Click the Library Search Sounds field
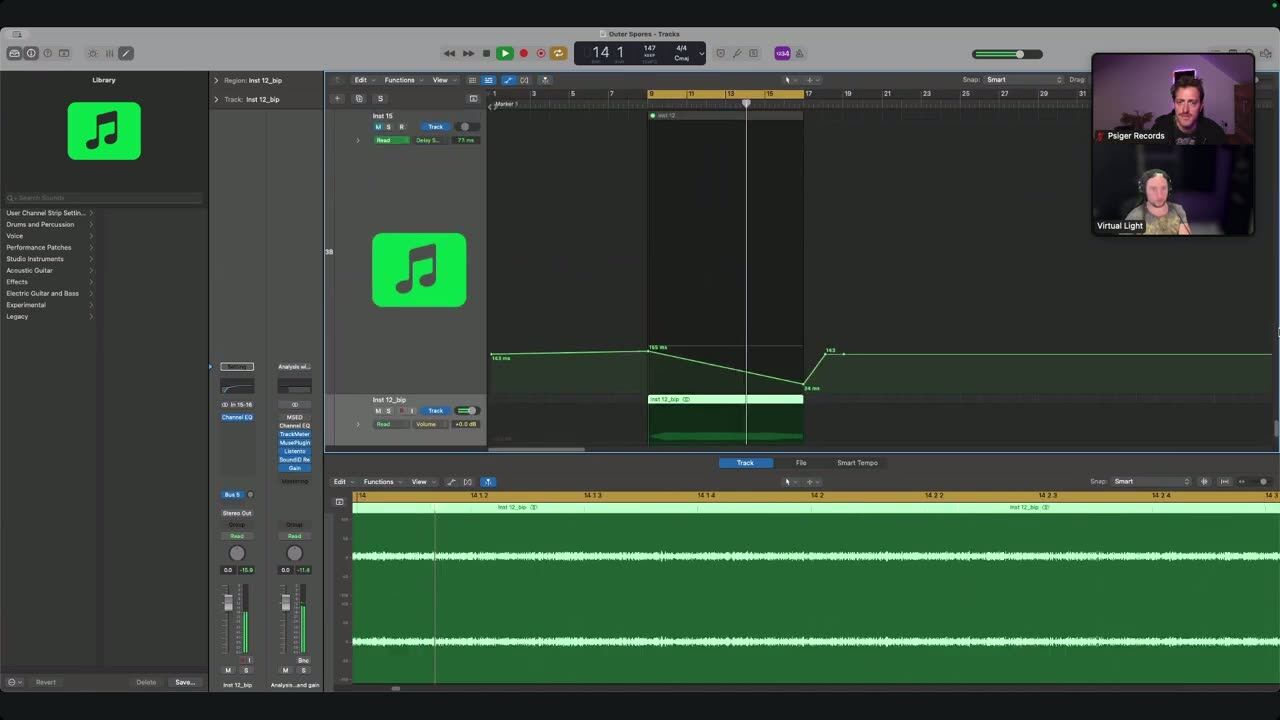The height and width of the screenshot is (720, 1280). point(104,198)
